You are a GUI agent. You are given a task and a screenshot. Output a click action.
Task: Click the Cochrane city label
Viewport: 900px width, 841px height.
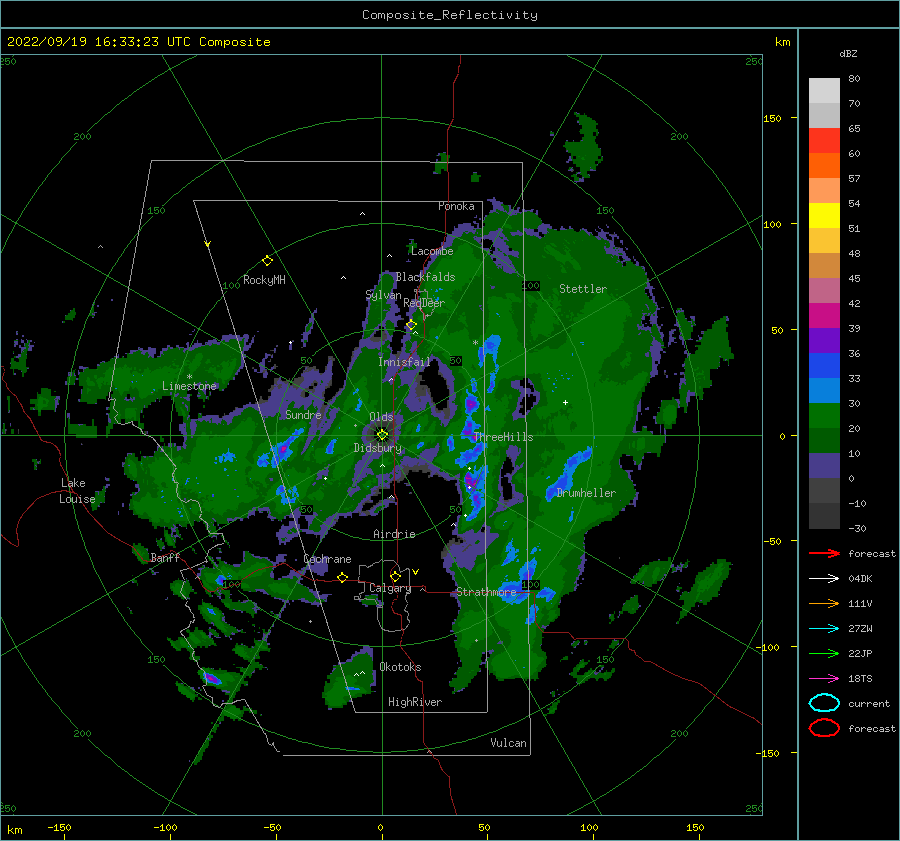tap(327, 559)
